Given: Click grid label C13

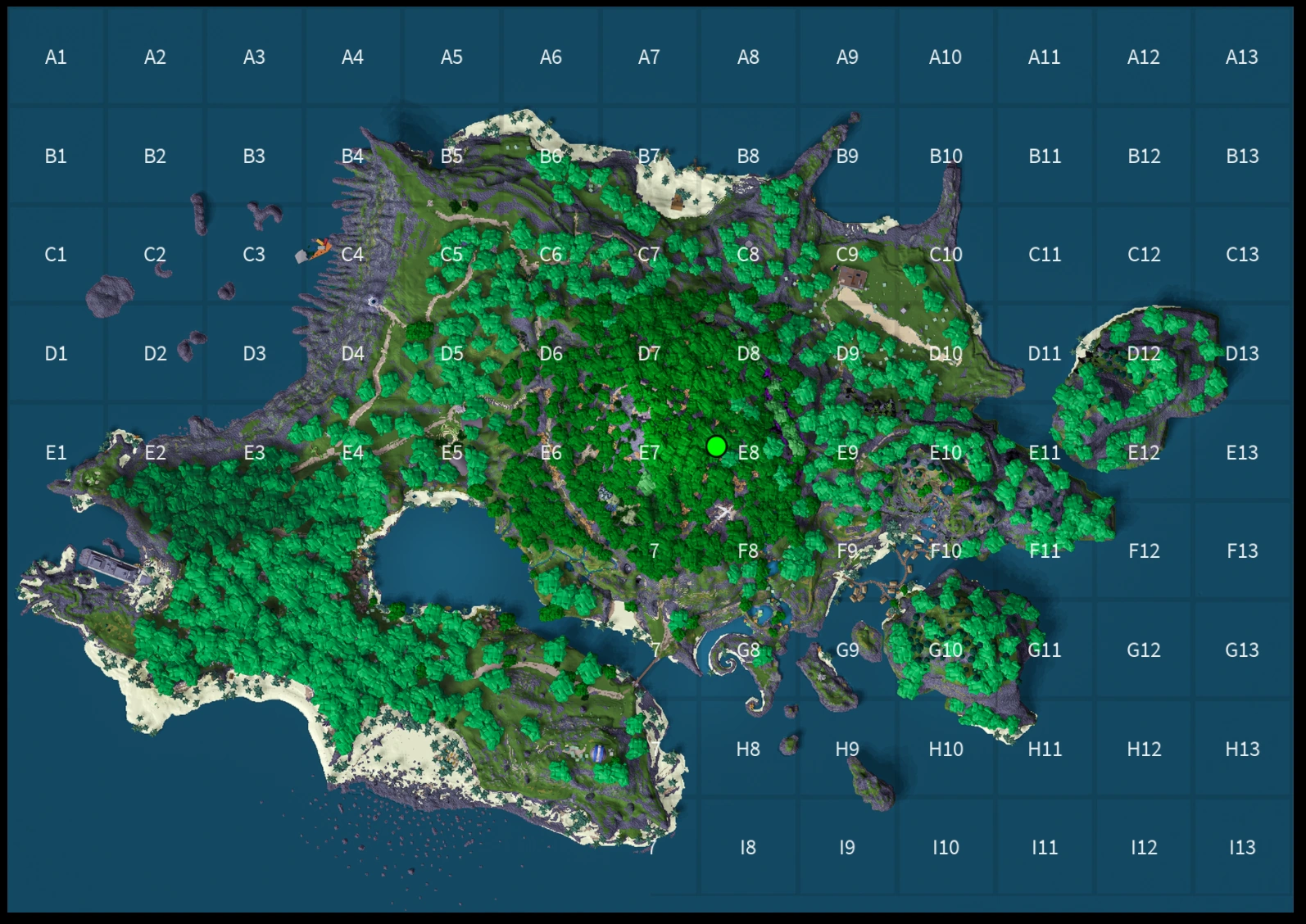Looking at the screenshot, I should pyautogui.click(x=1242, y=255).
